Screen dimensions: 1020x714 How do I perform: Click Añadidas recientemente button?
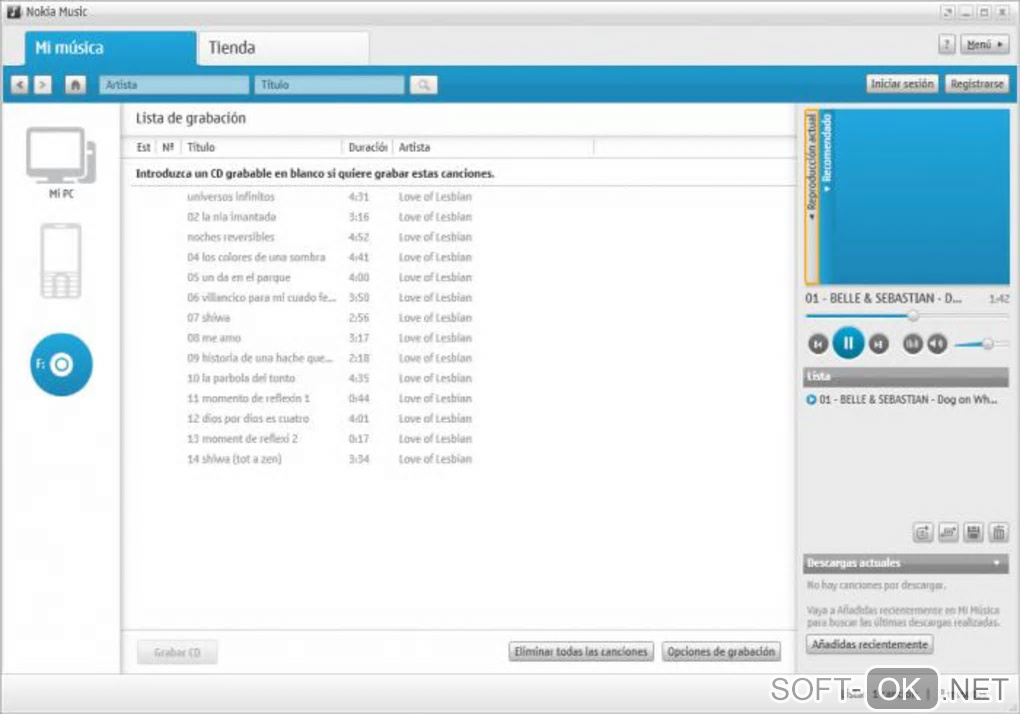(x=870, y=644)
